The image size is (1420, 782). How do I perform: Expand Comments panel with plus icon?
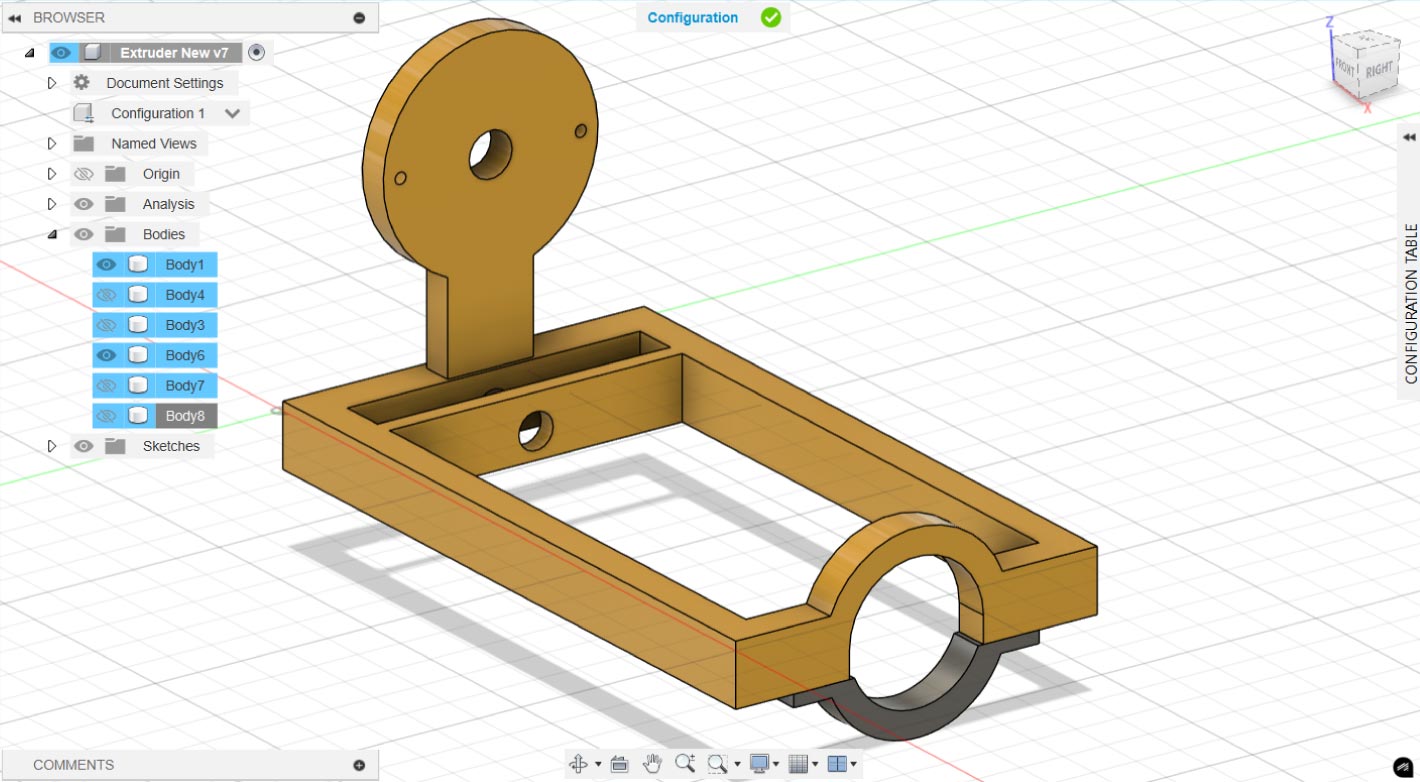tap(359, 765)
